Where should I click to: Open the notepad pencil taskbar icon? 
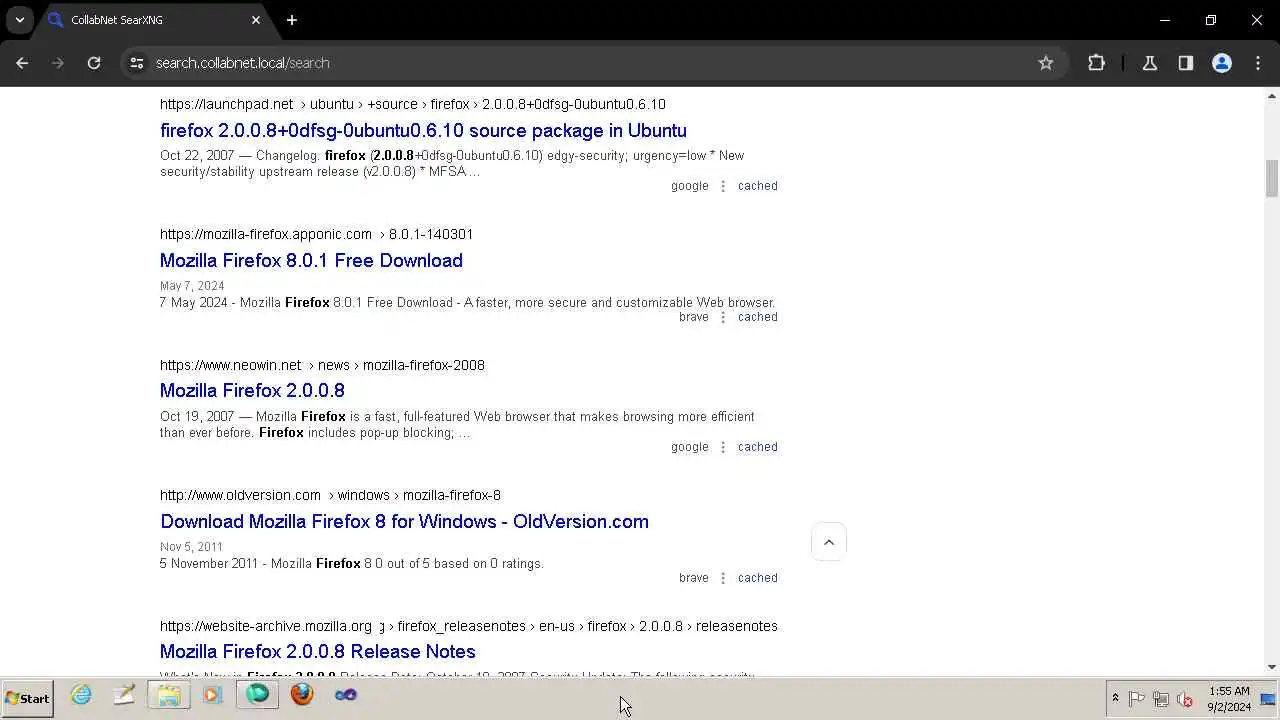[x=124, y=695]
